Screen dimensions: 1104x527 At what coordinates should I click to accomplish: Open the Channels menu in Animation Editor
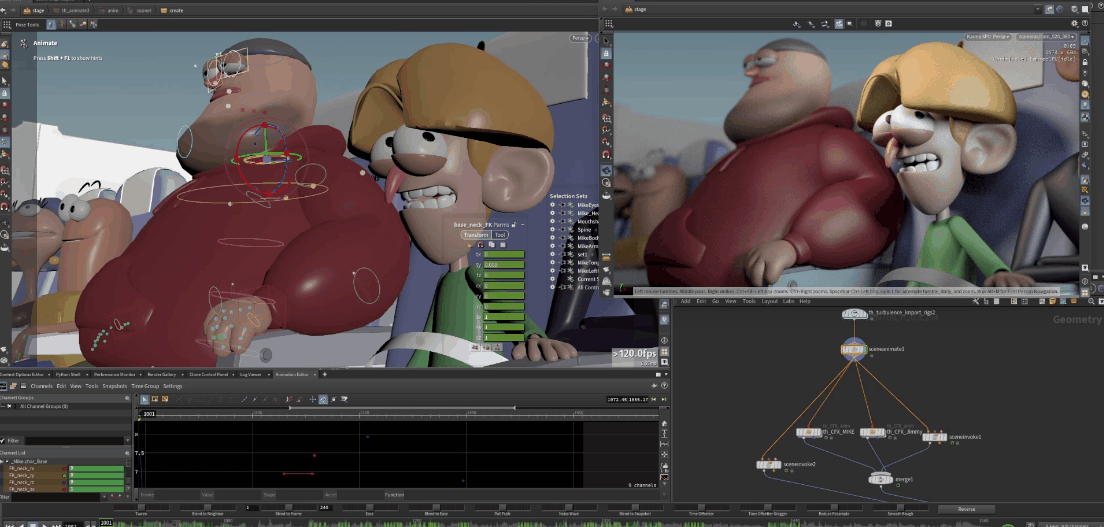42,386
